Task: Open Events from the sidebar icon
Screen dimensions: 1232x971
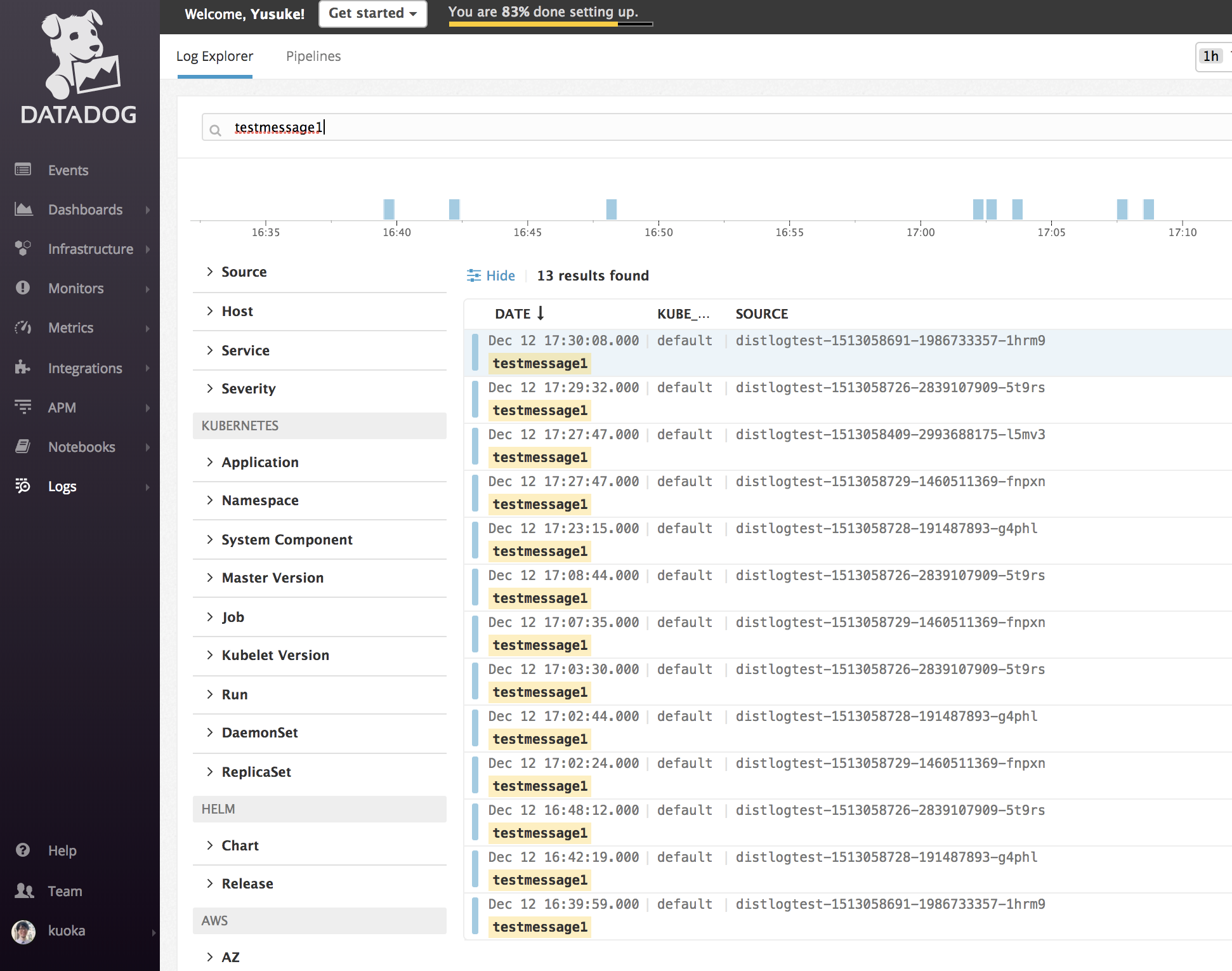Action: coord(23,169)
